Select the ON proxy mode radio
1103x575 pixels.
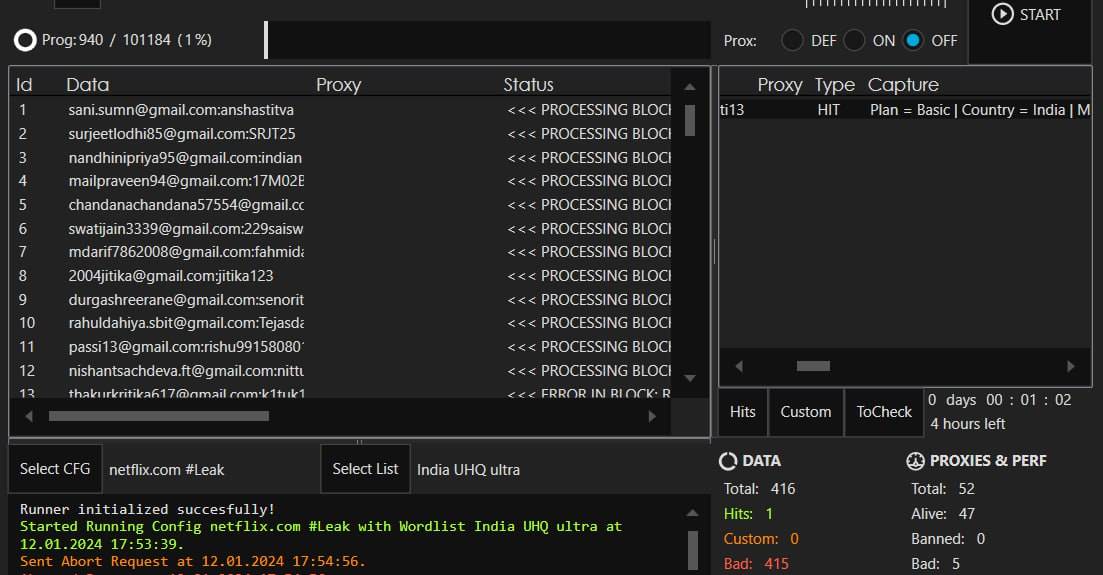[854, 40]
